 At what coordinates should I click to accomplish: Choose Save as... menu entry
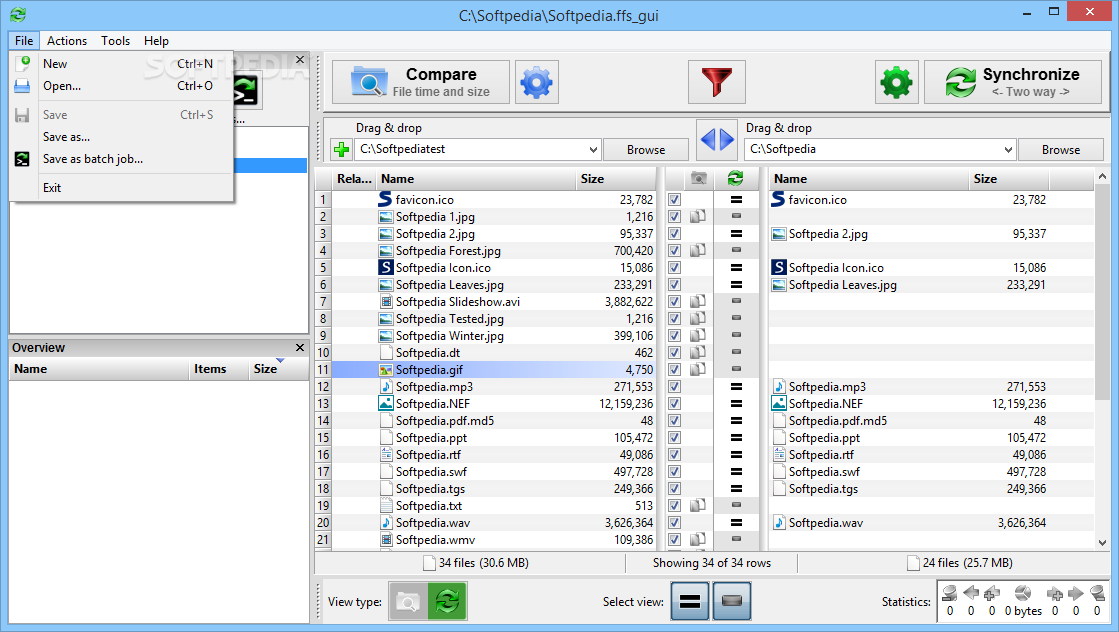click(121, 137)
